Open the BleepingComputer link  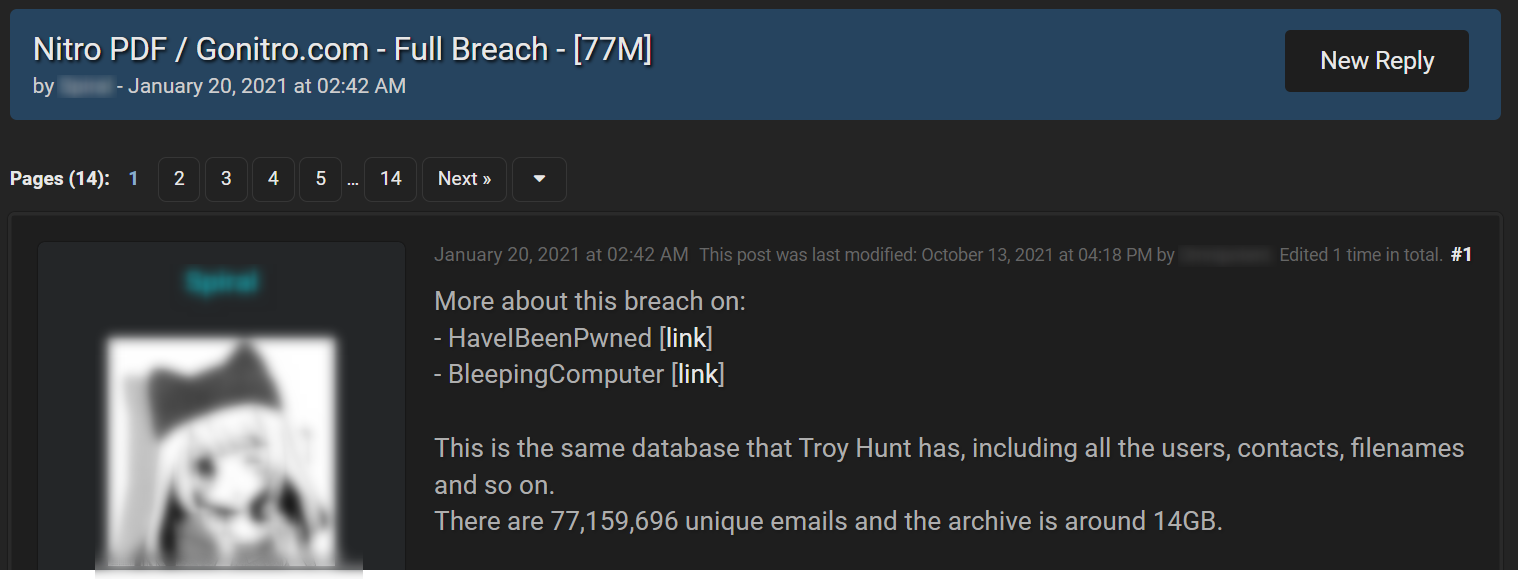click(698, 374)
